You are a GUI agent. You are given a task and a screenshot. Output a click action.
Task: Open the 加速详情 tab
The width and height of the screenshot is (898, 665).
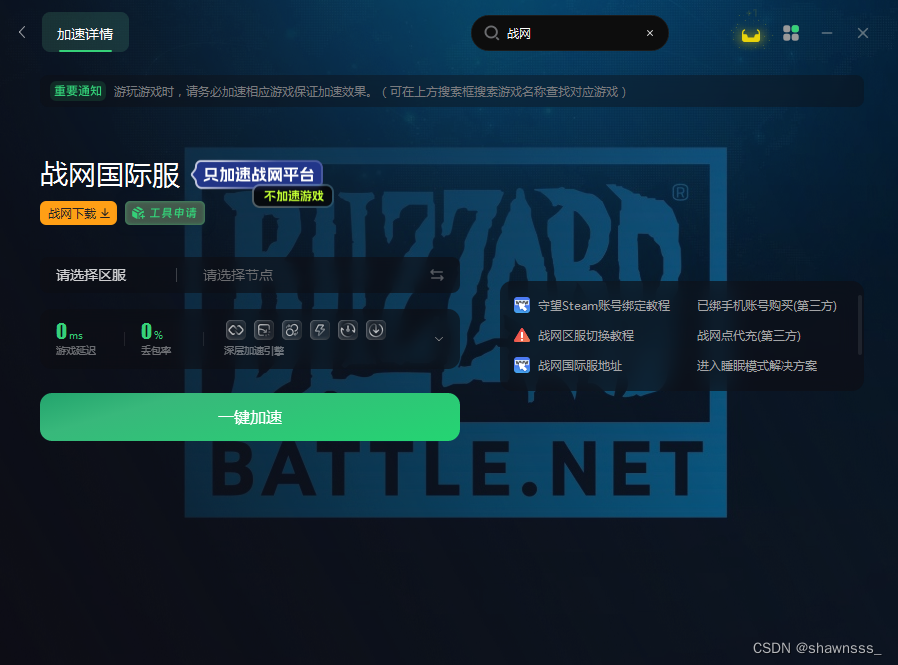tap(85, 33)
